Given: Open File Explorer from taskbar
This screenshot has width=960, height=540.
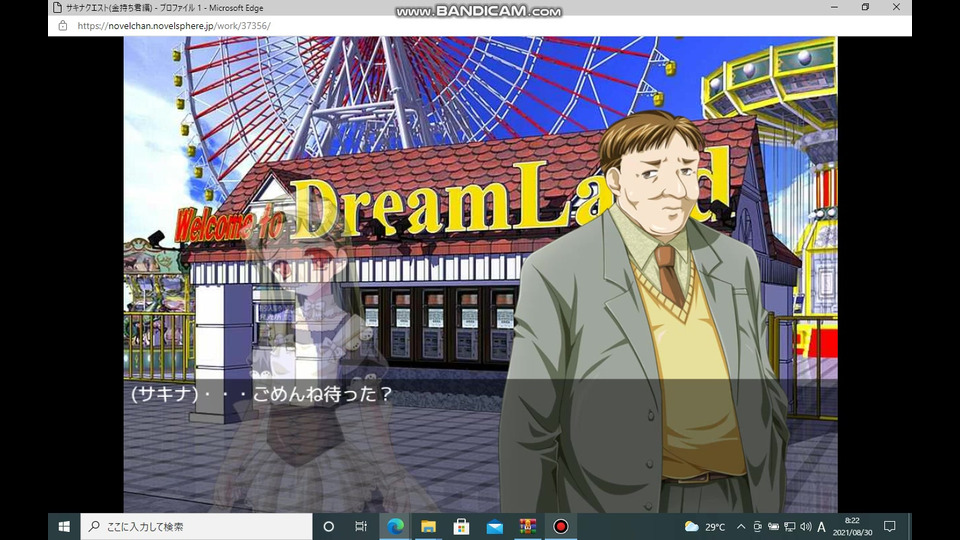Looking at the screenshot, I should pyautogui.click(x=428, y=527).
